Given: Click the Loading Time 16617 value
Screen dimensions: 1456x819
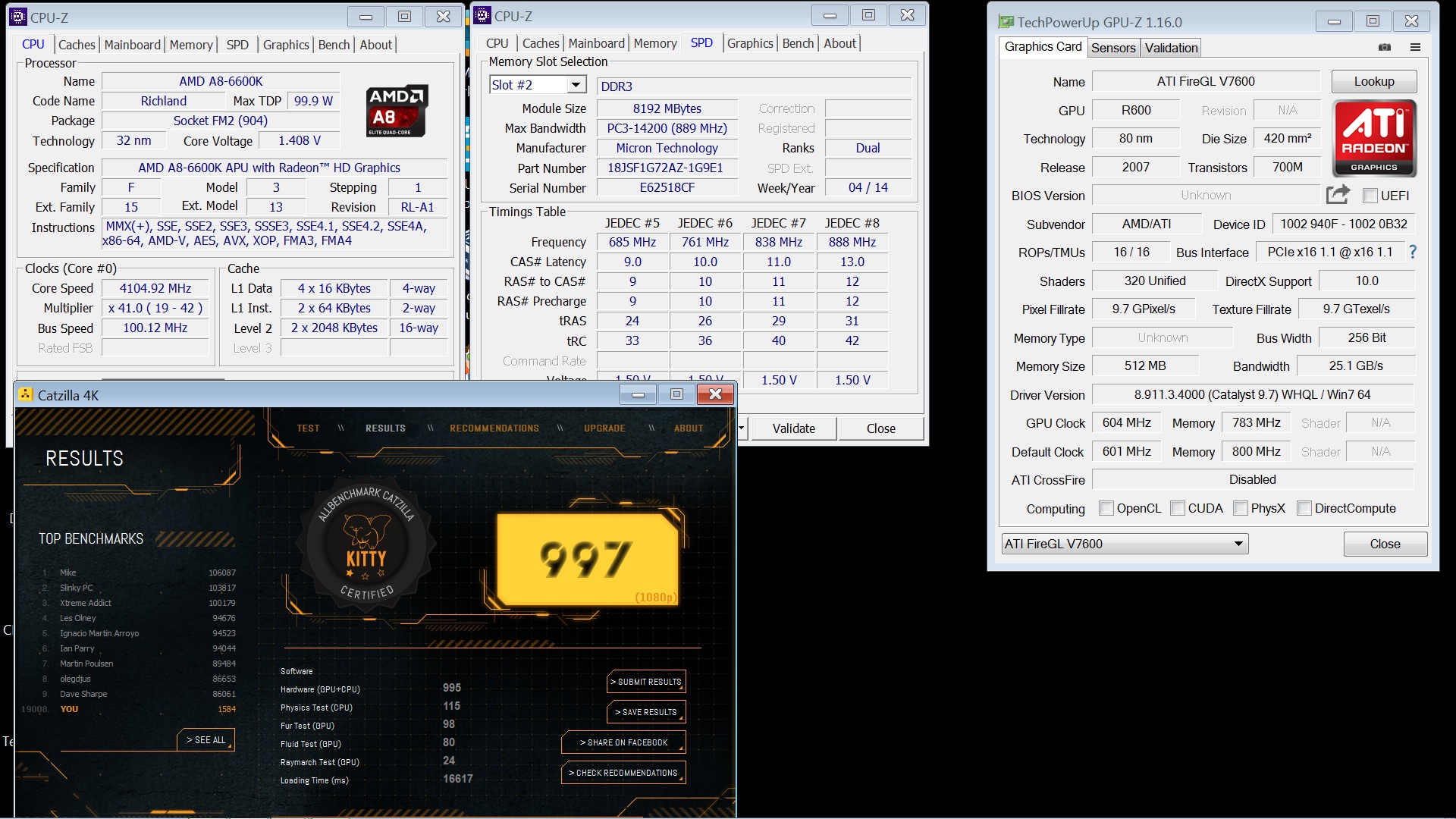Looking at the screenshot, I should point(457,779).
